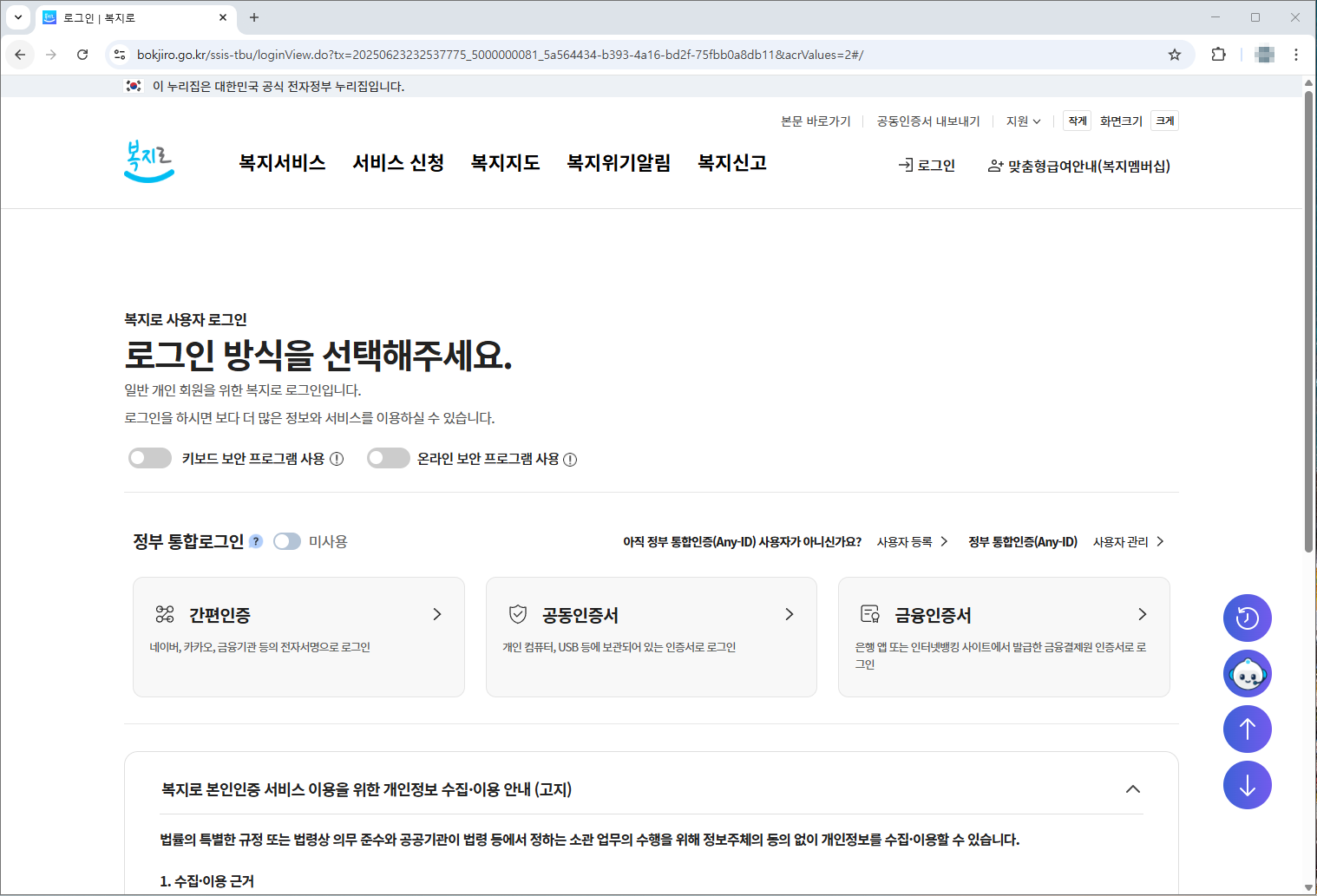Click the 공동인증서 shield icon
This screenshot has width=1317, height=896.
coord(518,614)
